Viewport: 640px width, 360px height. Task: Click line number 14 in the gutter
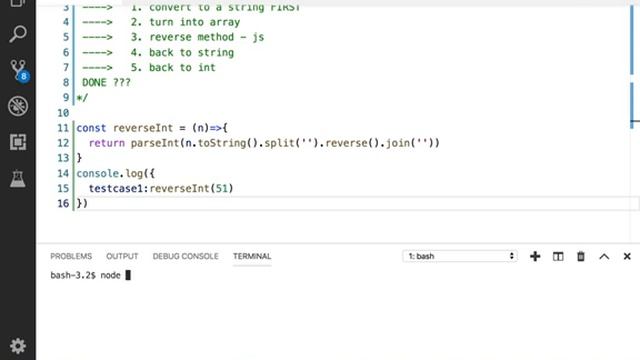pos(63,173)
